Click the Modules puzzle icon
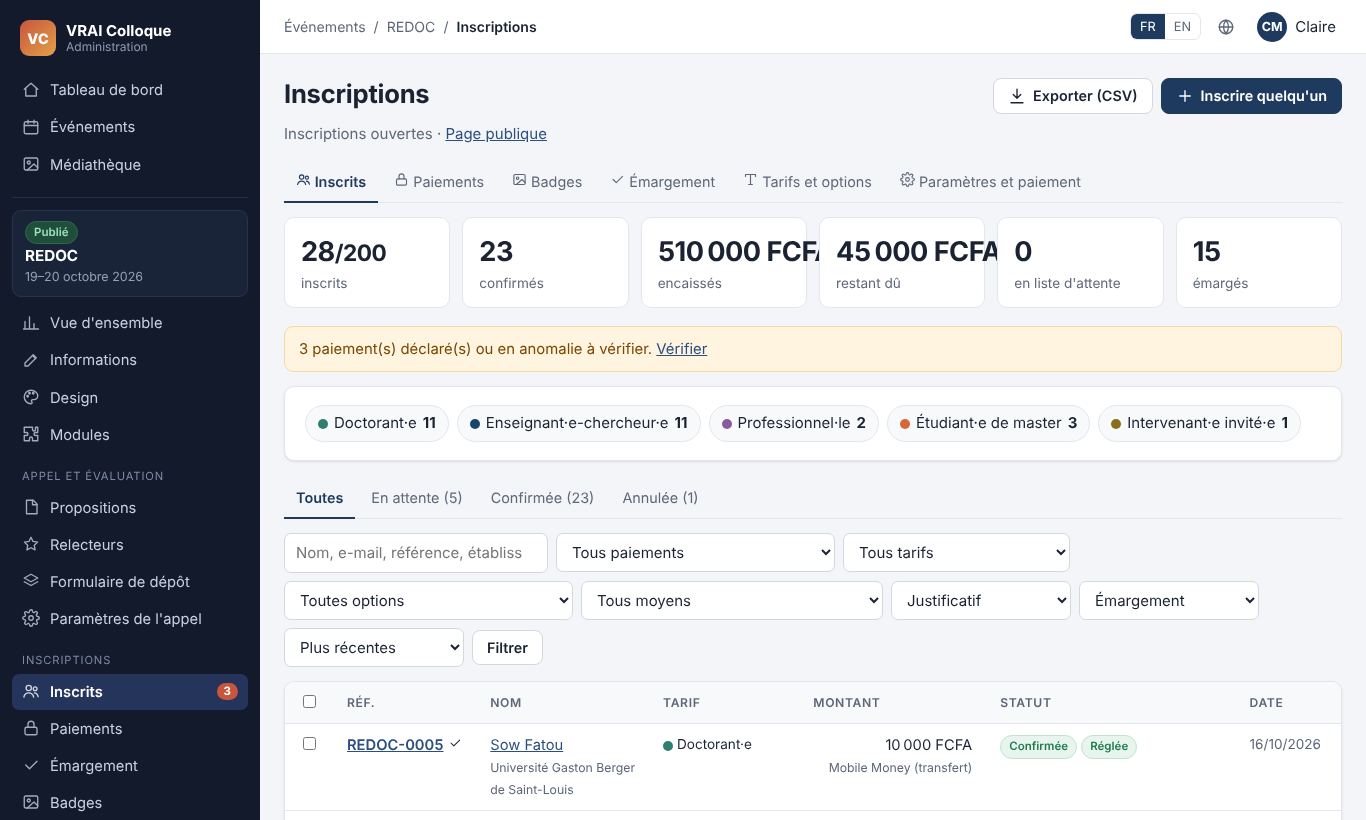1366x820 pixels. coord(31,434)
